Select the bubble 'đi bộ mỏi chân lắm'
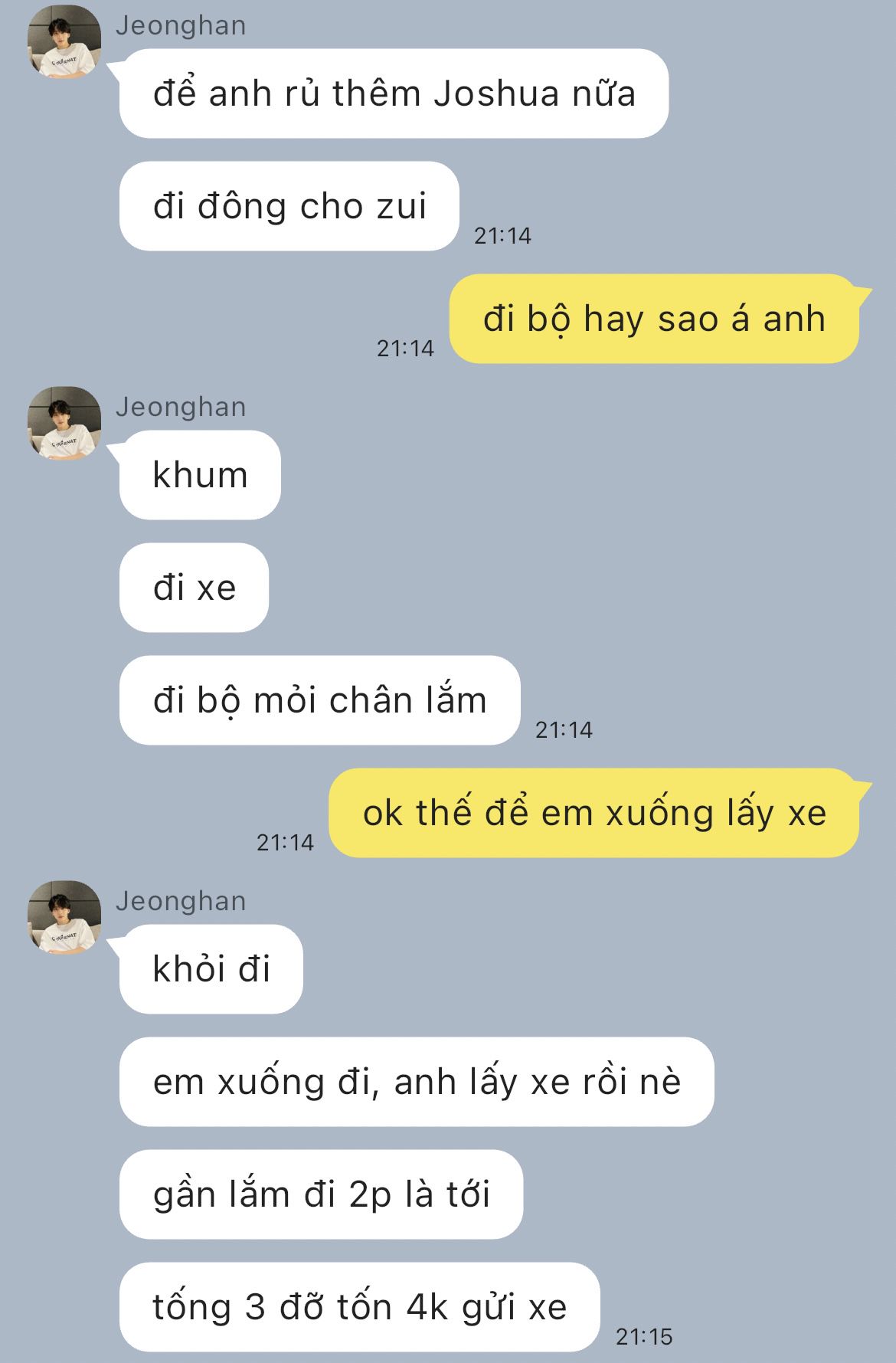Viewport: 896px width, 1363px height. coord(319,700)
